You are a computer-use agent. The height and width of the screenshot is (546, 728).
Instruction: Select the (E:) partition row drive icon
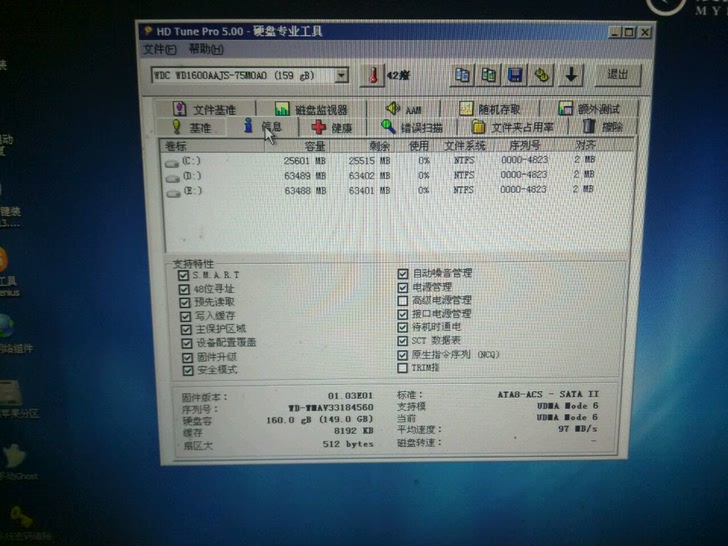[x=173, y=193]
